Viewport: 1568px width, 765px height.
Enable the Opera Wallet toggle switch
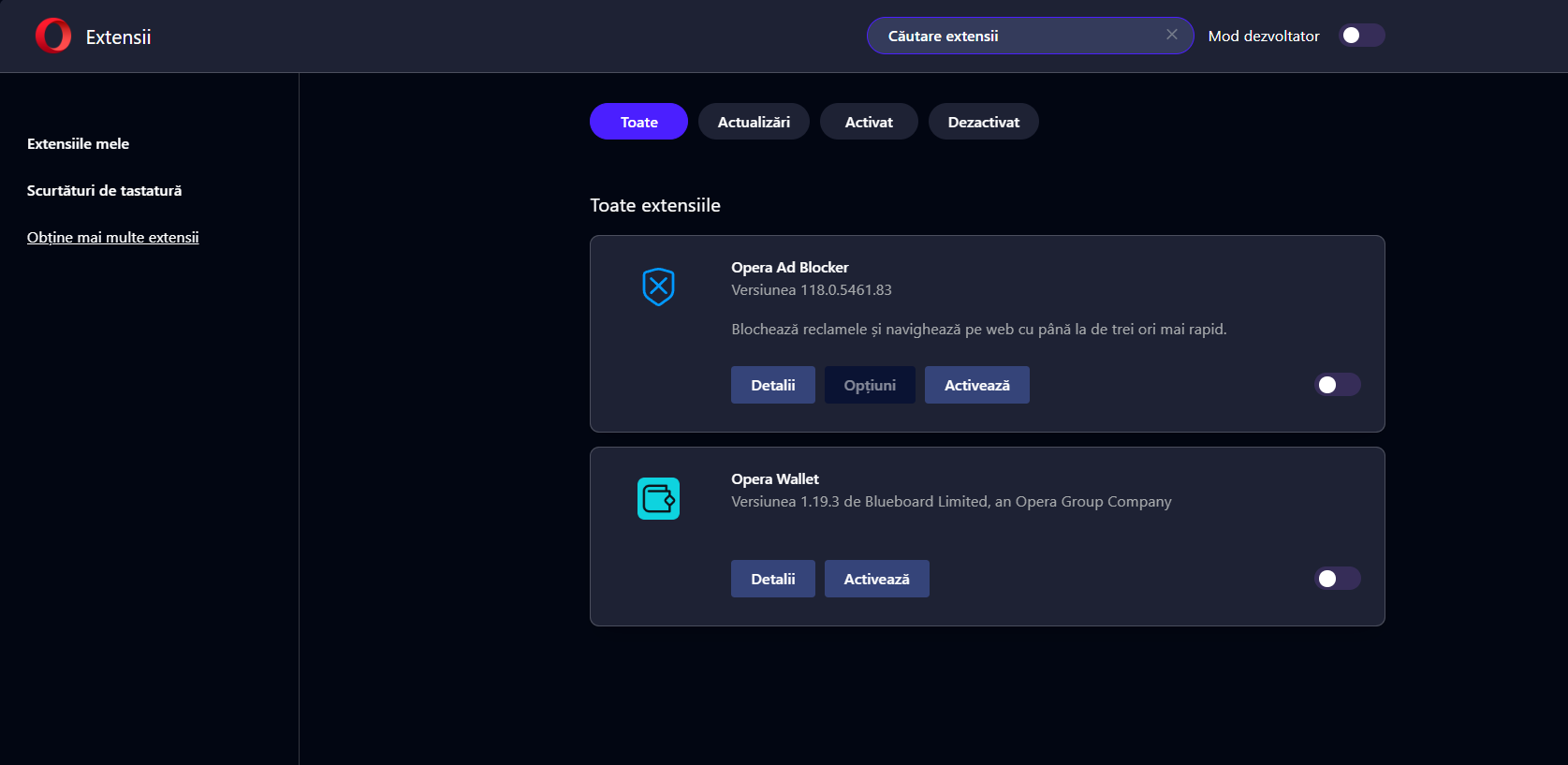(1338, 579)
